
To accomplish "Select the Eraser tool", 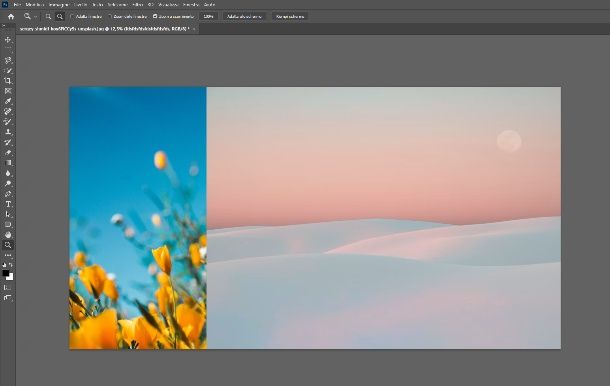I will click(8, 153).
